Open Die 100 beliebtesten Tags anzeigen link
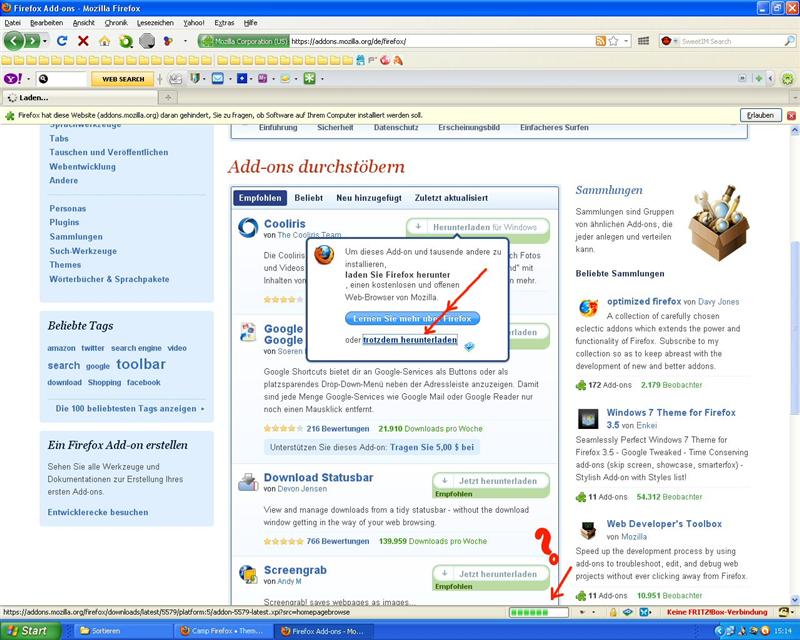Screen dimensions: 800x640 pos(126,409)
